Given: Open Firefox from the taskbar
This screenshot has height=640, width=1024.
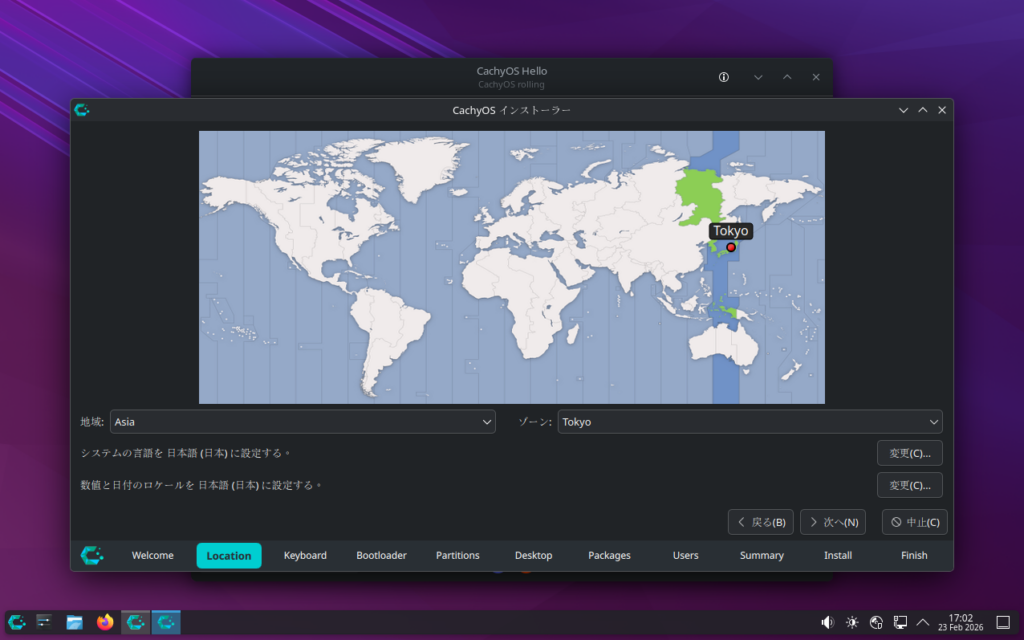Looking at the screenshot, I should [x=105, y=622].
